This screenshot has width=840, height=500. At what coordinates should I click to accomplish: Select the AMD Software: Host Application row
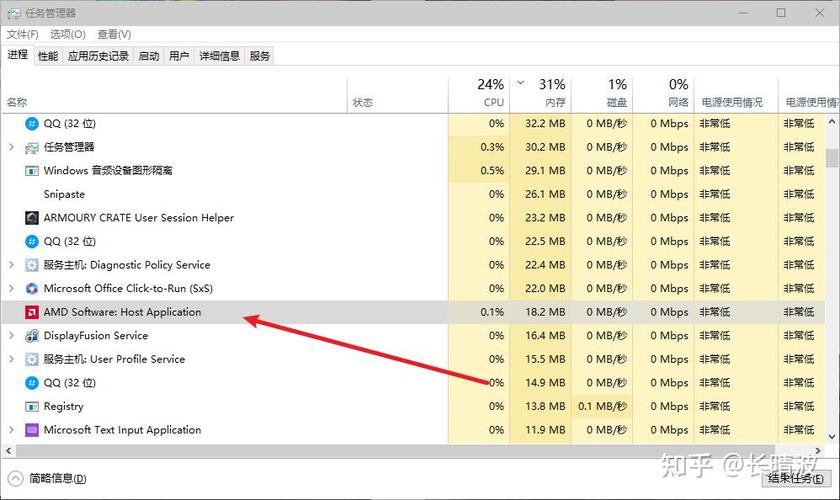point(412,312)
